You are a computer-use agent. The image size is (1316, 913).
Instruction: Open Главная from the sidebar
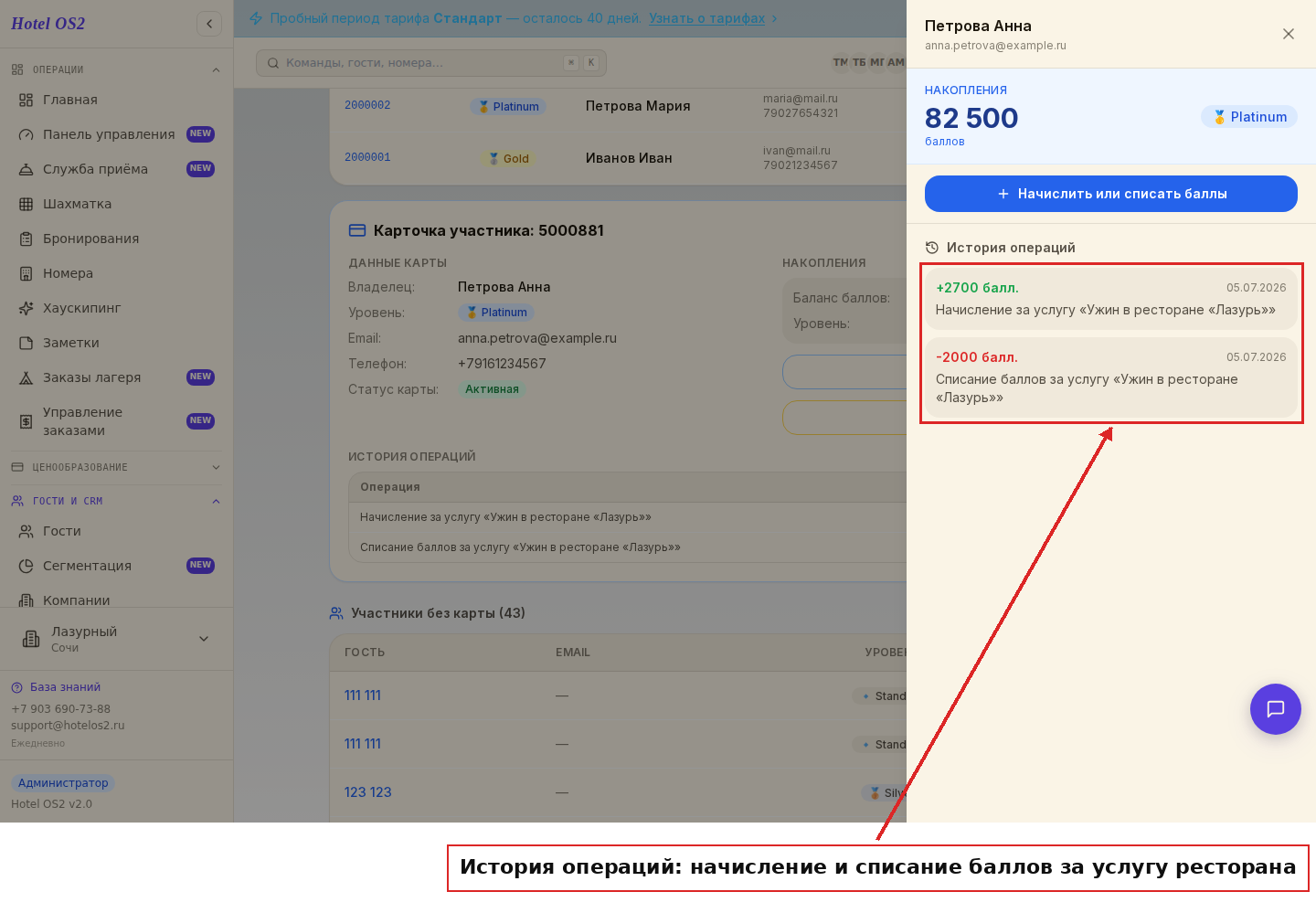coord(116,100)
